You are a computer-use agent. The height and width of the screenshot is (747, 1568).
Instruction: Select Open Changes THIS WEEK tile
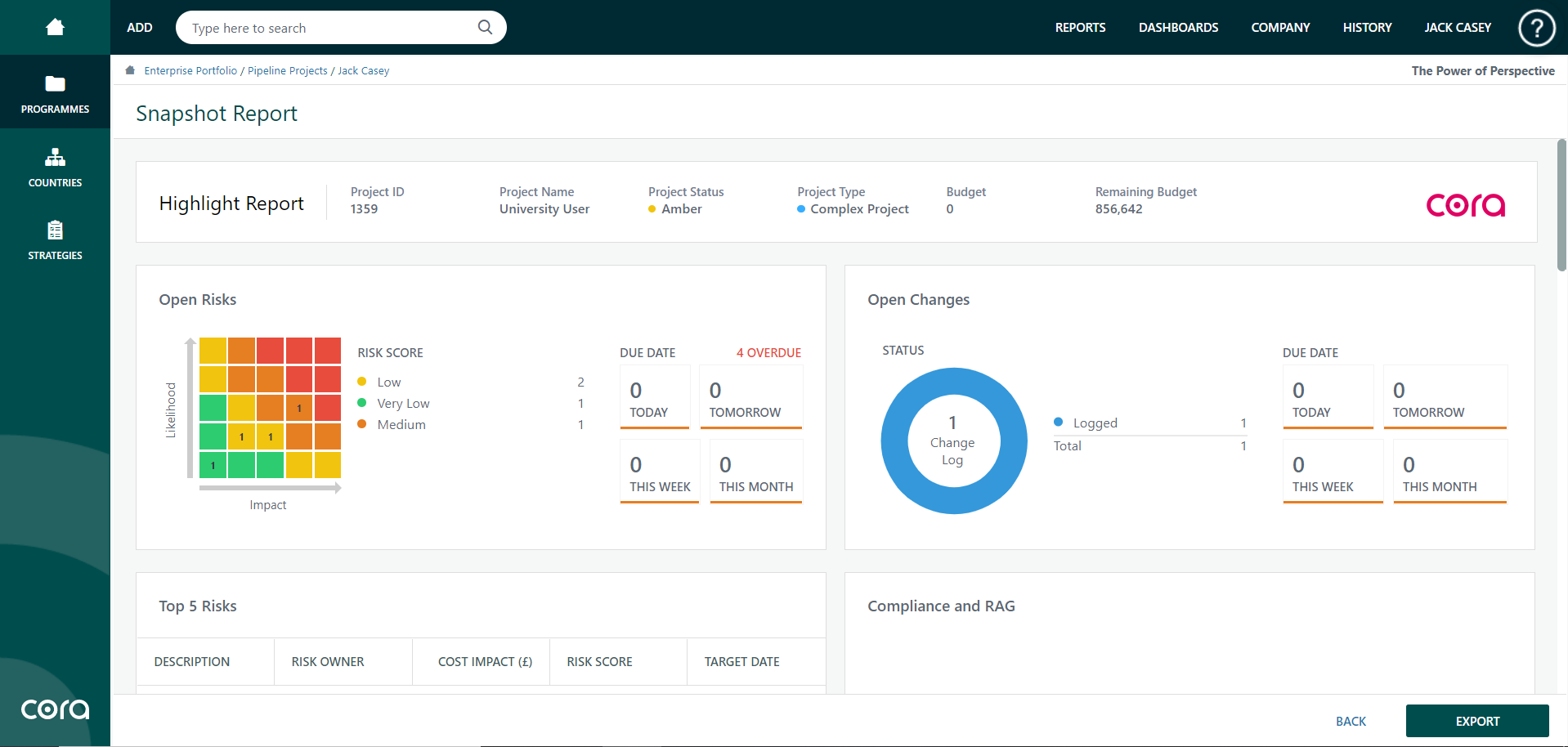(1333, 472)
